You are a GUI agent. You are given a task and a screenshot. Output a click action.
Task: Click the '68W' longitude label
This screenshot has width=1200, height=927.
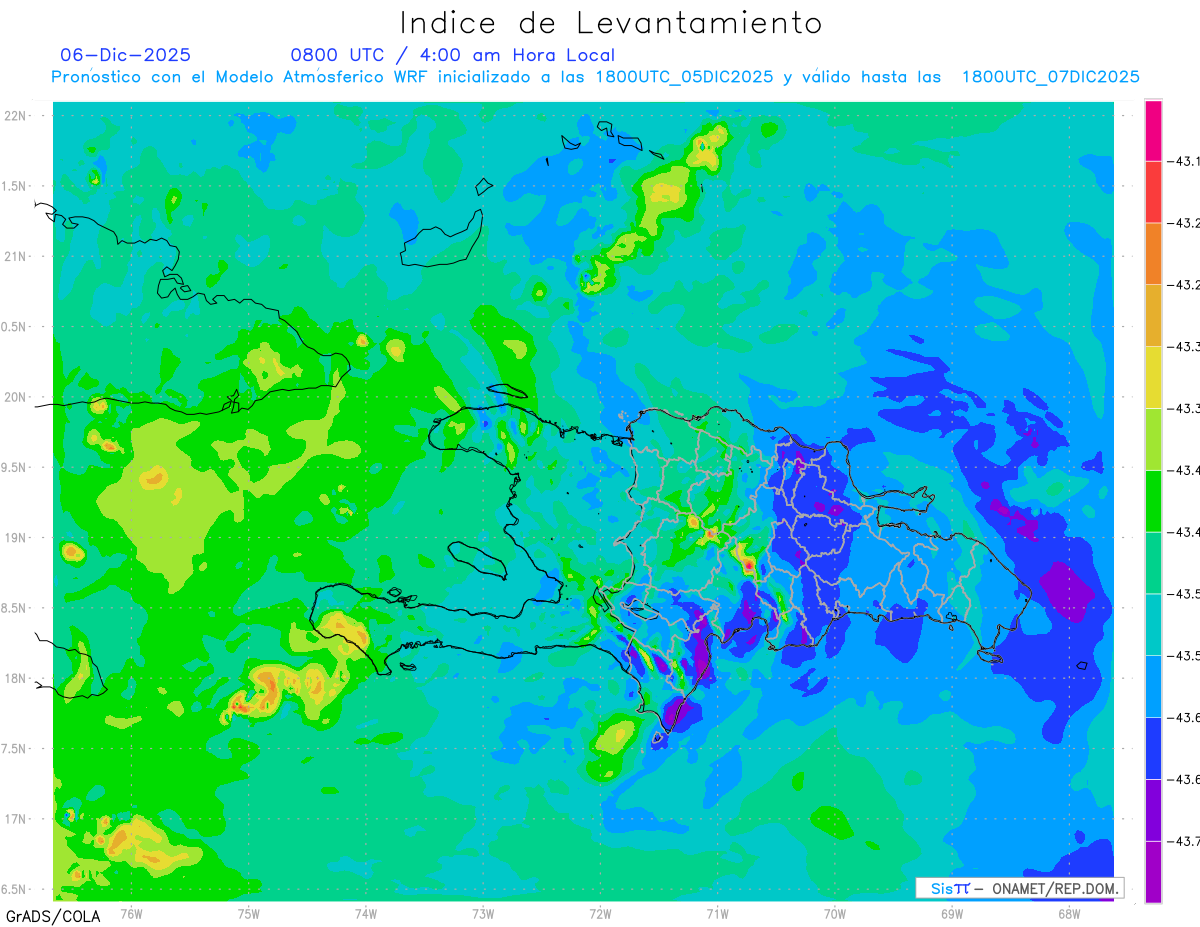tap(1069, 914)
